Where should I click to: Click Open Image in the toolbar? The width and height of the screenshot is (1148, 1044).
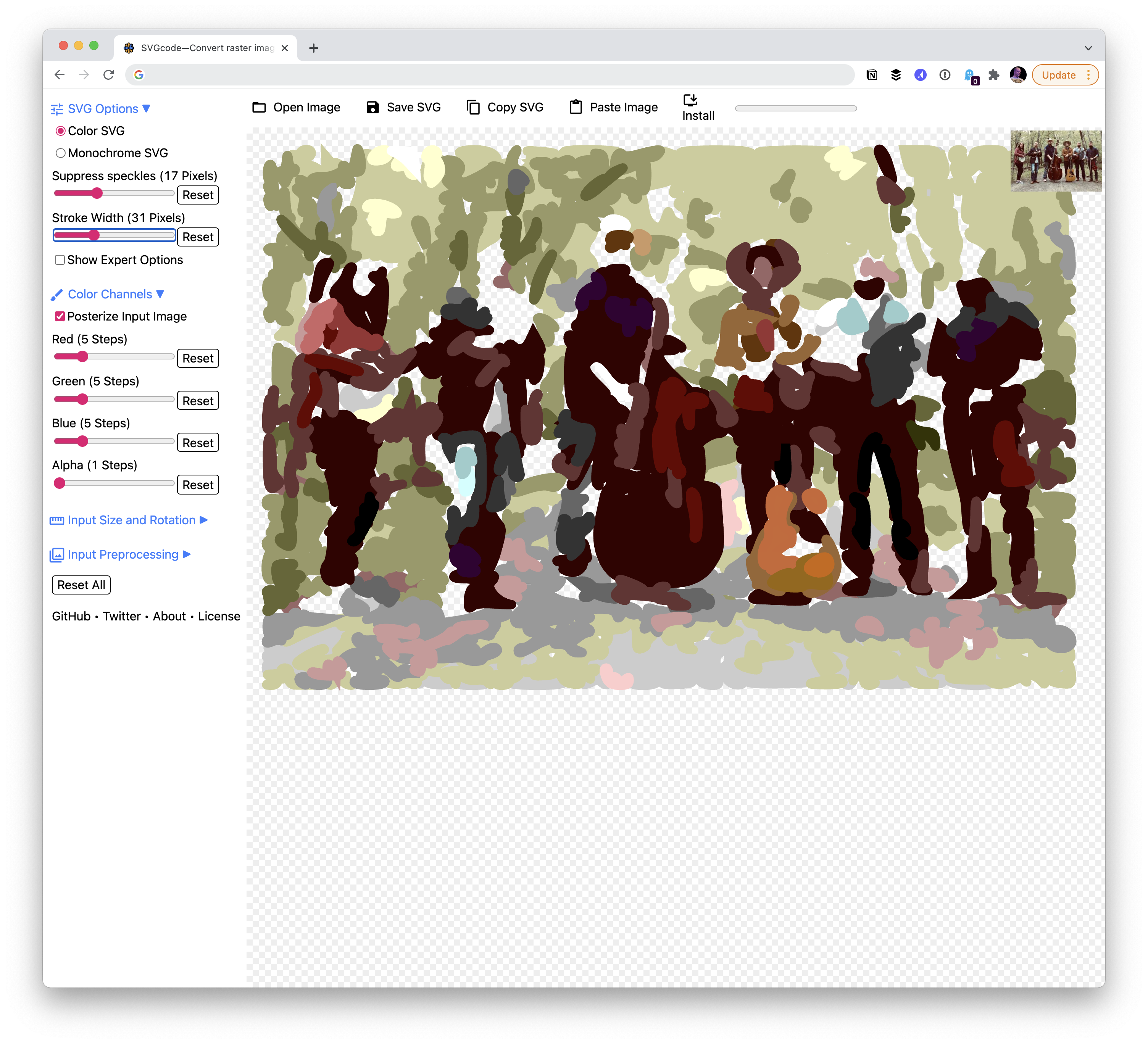[296, 107]
